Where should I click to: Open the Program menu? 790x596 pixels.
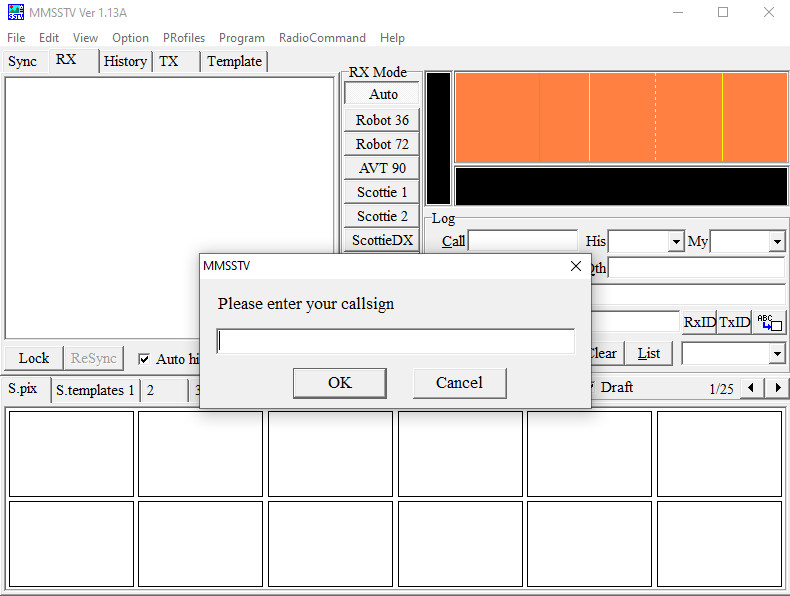[242, 38]
